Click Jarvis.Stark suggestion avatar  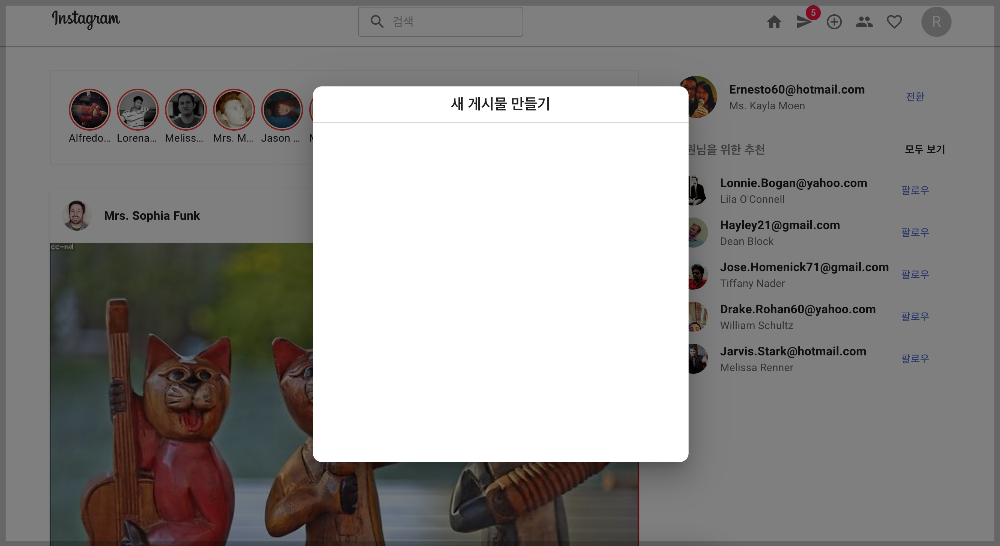(x=698, y=359)
